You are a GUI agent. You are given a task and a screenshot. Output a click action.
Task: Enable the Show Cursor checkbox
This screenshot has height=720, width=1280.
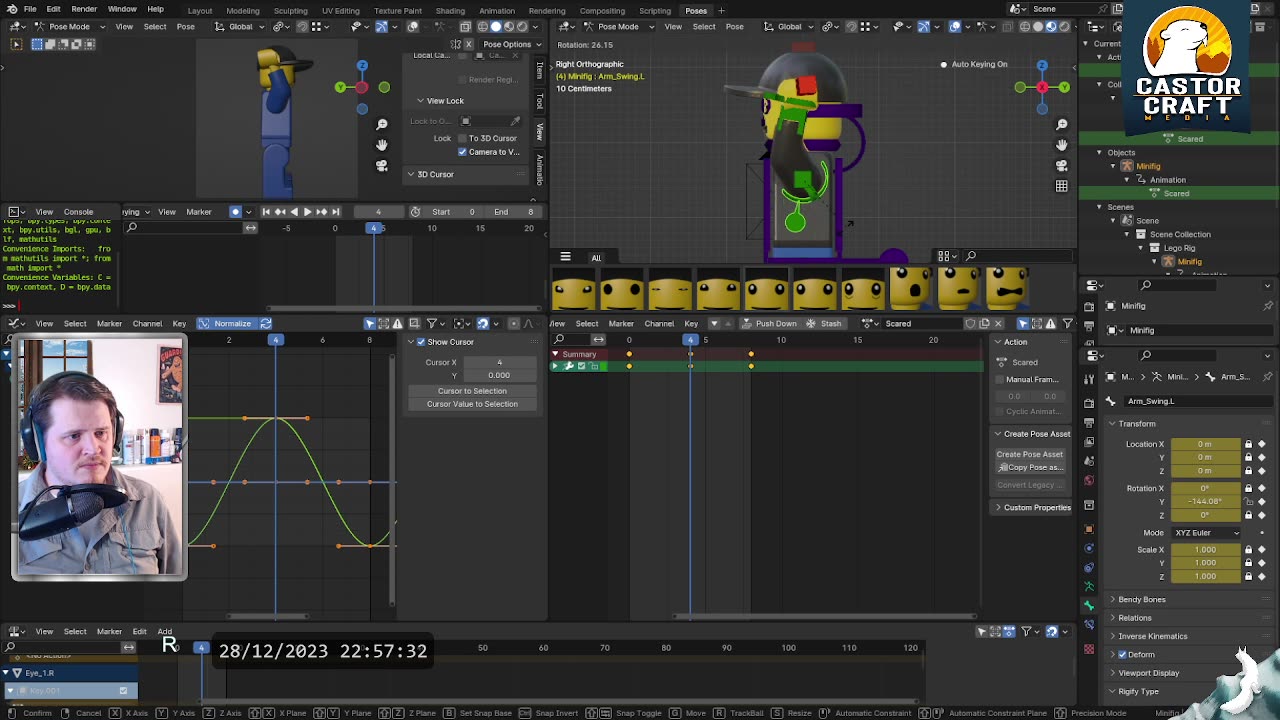[x=421, y=342]
